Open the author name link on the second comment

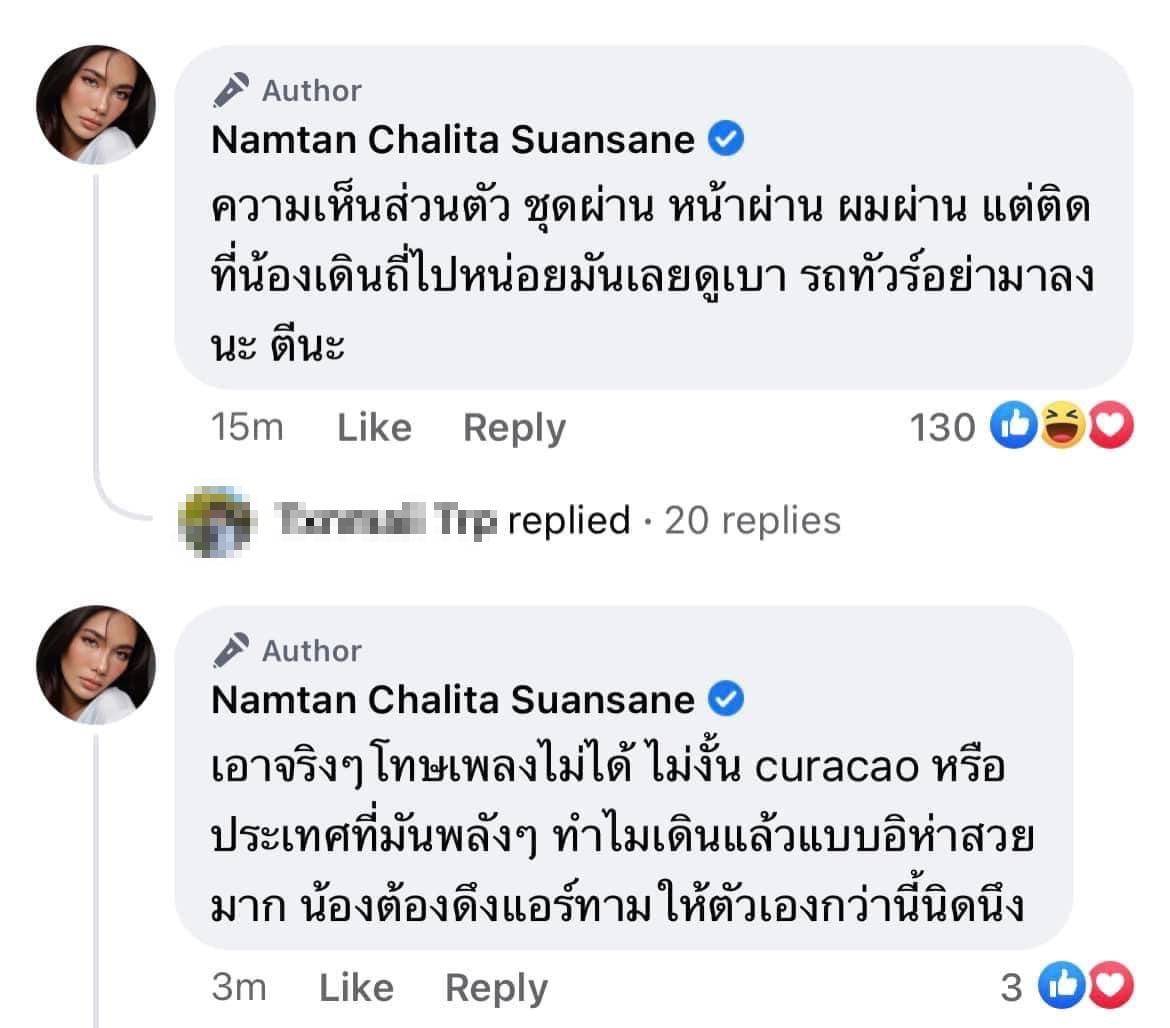click(452, 700)
